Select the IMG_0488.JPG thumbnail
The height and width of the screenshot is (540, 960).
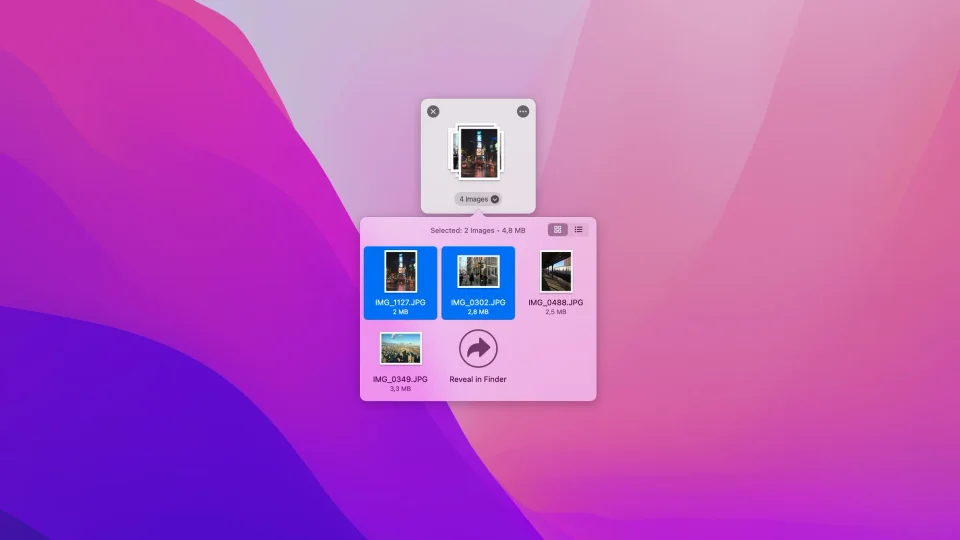point(556,271)
